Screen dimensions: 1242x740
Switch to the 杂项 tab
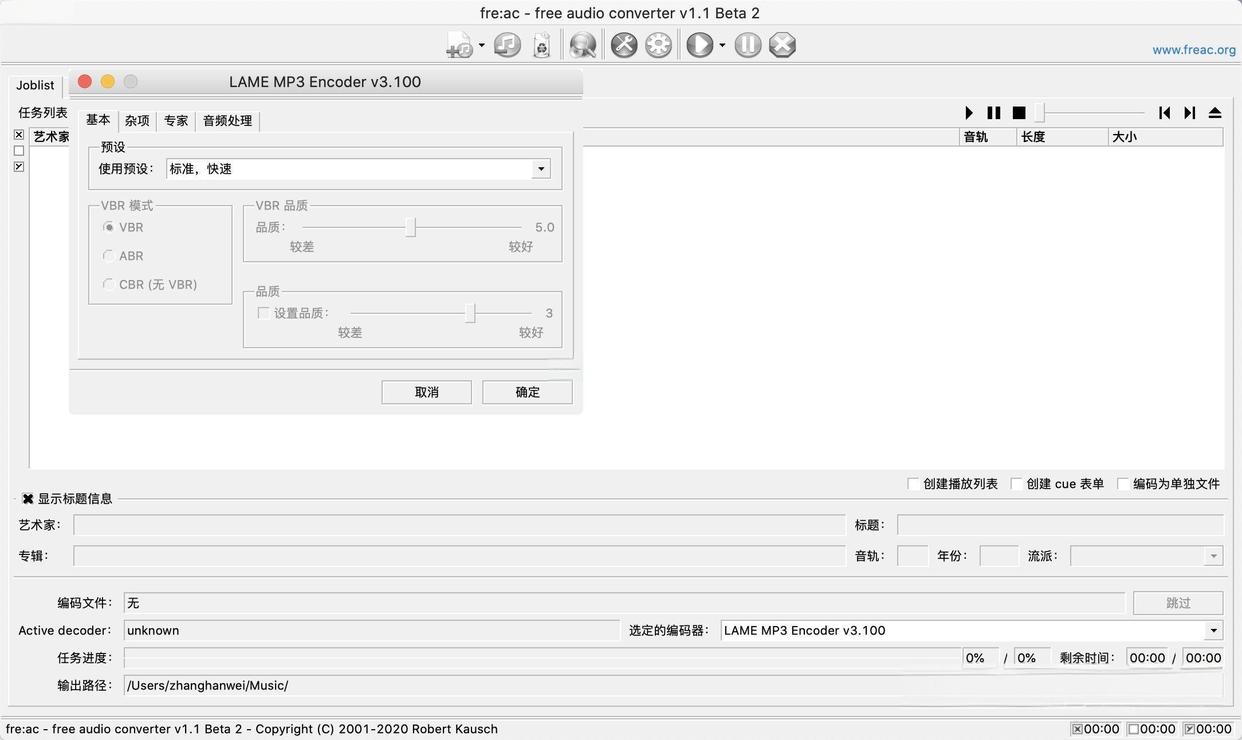[x=137, y=121]
